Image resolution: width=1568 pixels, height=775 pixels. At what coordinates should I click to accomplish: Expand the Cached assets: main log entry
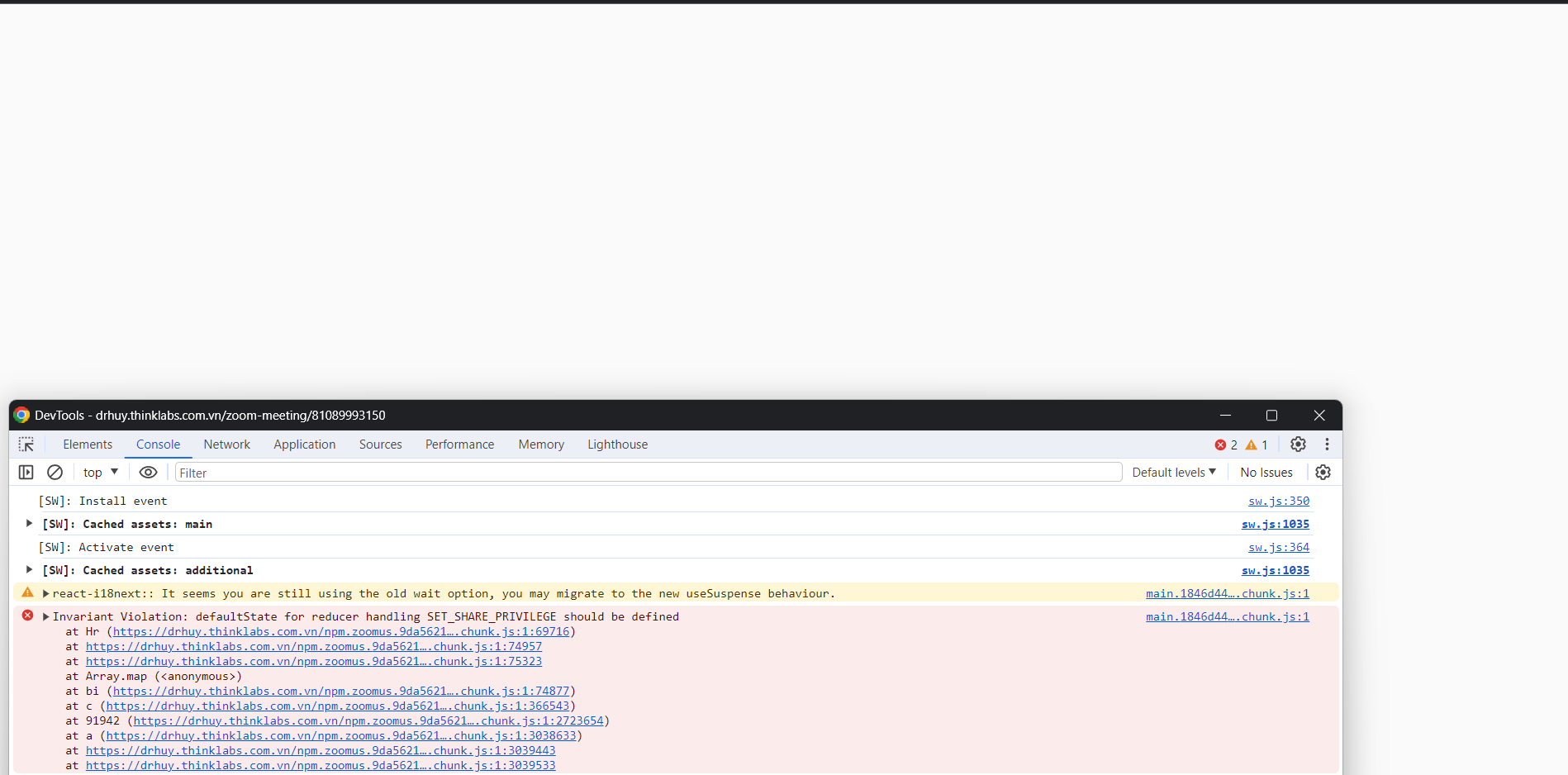pyautogui.click(x=29, y=524)
